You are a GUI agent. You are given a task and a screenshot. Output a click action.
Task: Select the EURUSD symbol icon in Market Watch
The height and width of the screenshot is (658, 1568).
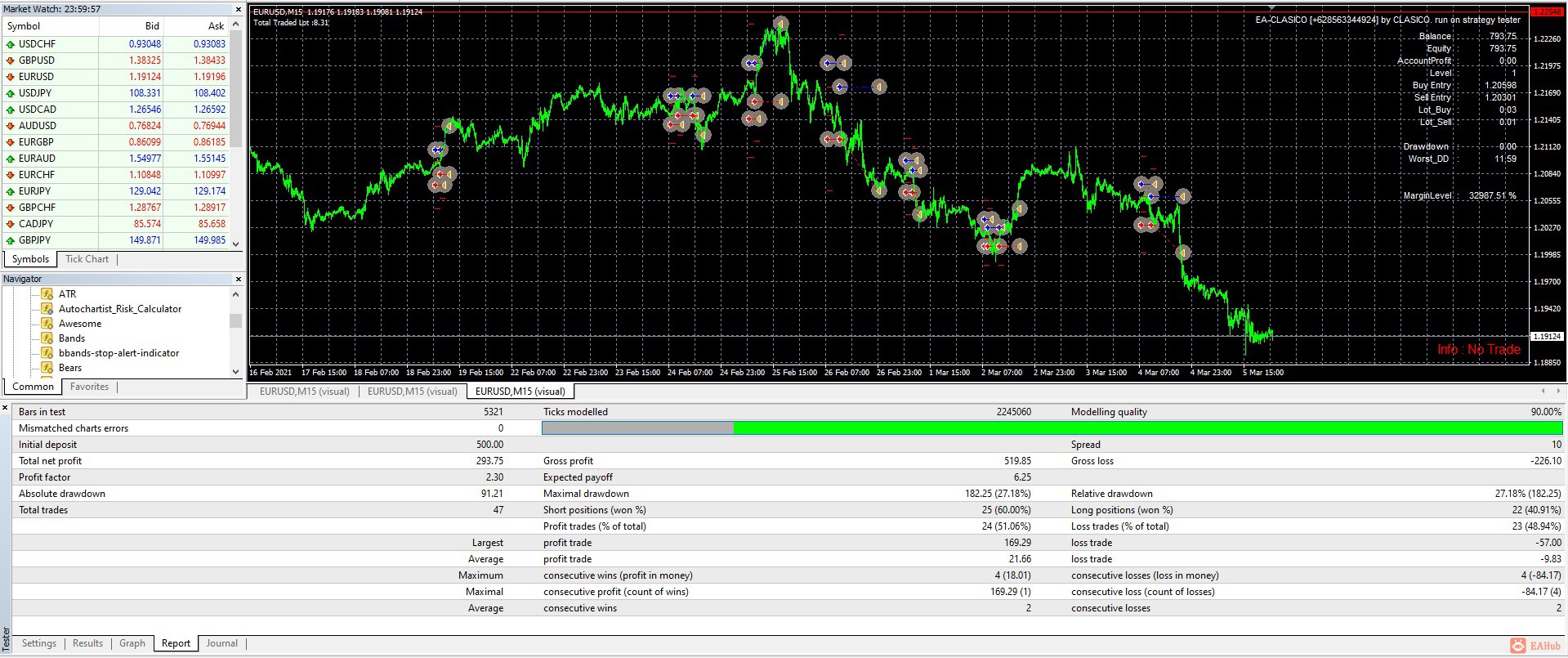11,77
